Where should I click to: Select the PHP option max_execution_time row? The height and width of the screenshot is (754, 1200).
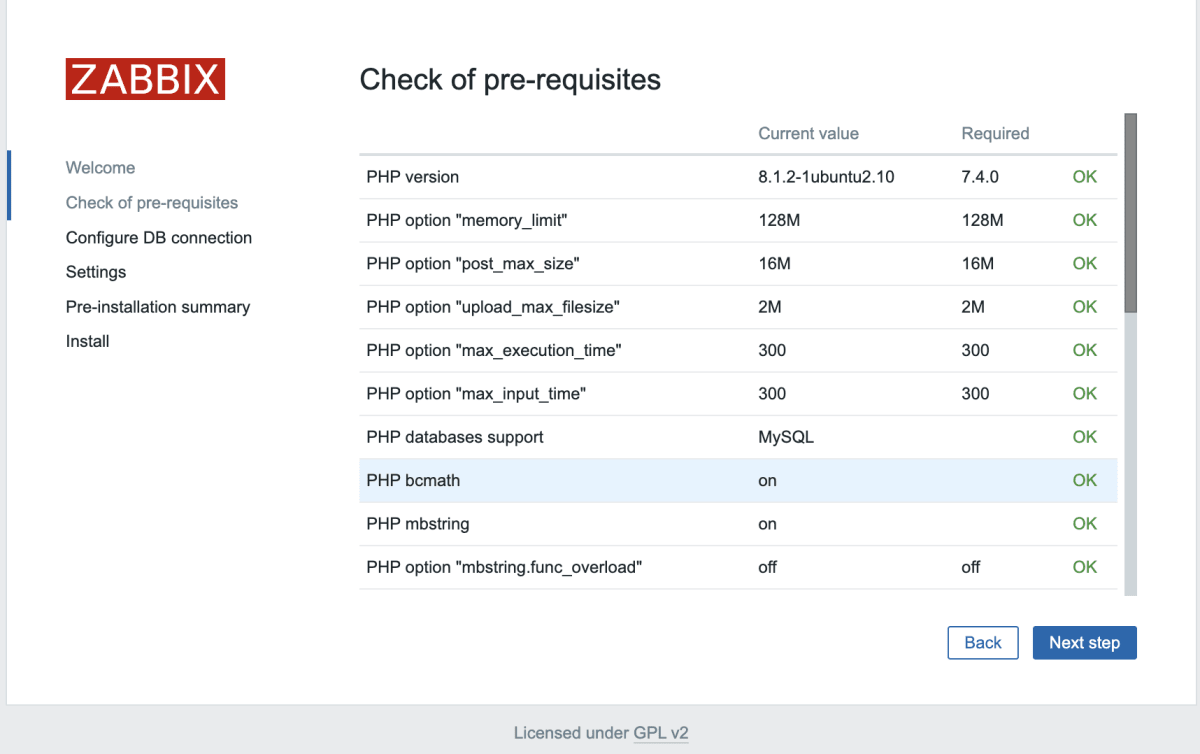[x=700, y=350]
